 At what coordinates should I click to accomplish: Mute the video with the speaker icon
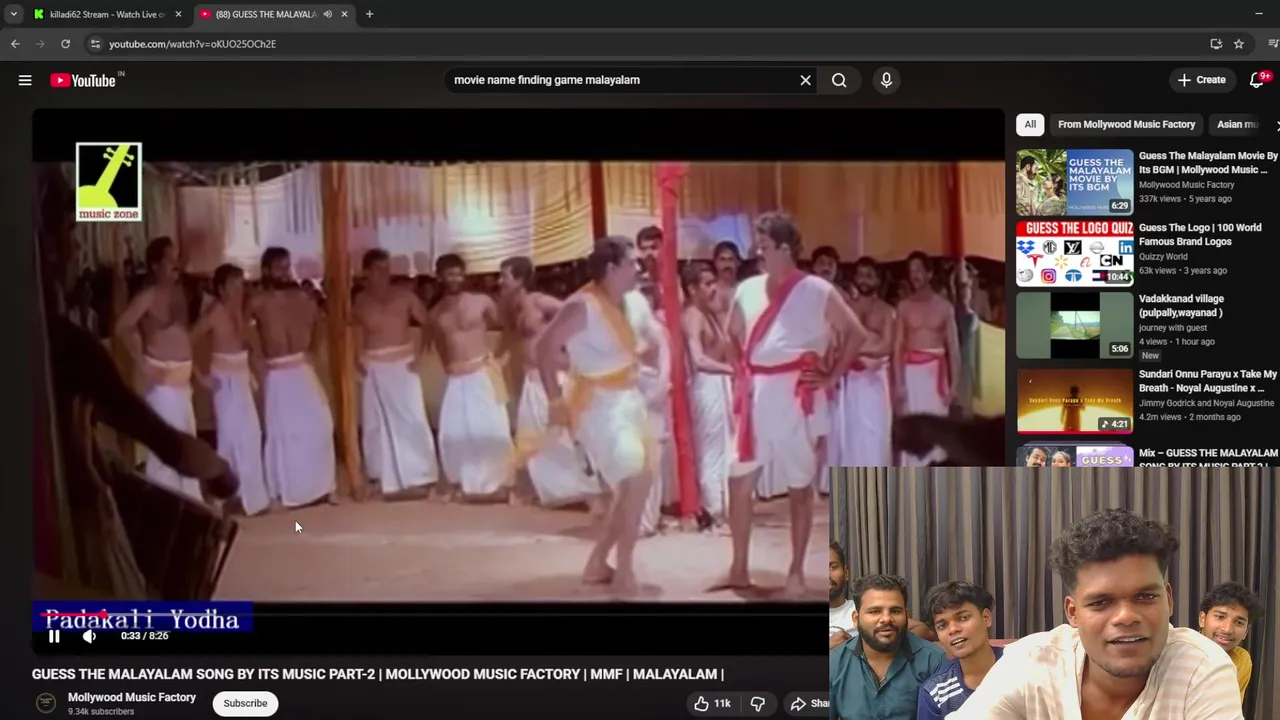pyautogui.click(x=89, y=636)
